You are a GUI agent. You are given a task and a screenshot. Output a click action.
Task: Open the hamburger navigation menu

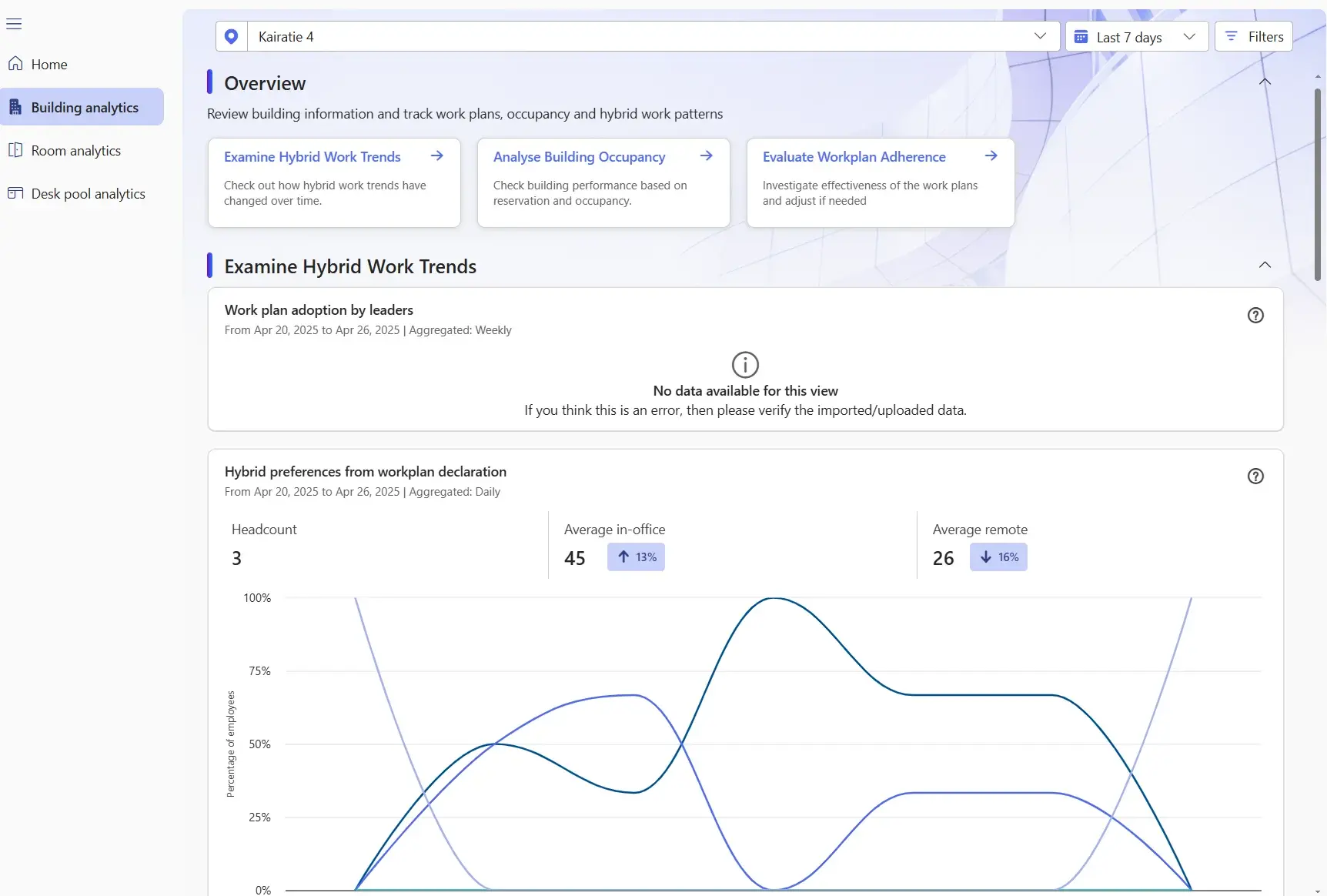click(x=14, y=24)
